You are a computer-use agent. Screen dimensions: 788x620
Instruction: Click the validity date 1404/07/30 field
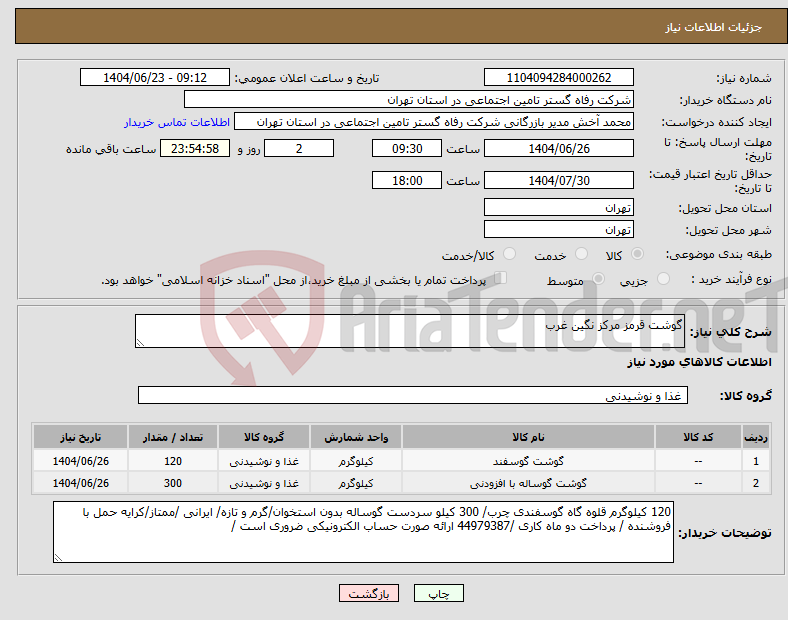pos(558,180)
